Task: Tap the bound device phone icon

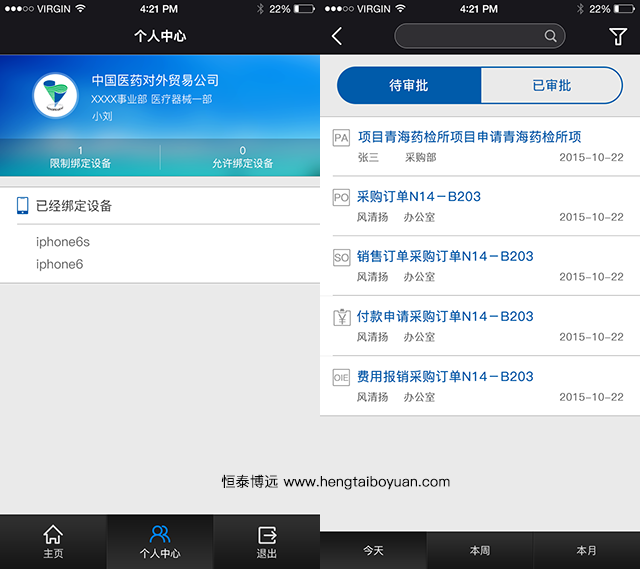Action: coord(22,205)
